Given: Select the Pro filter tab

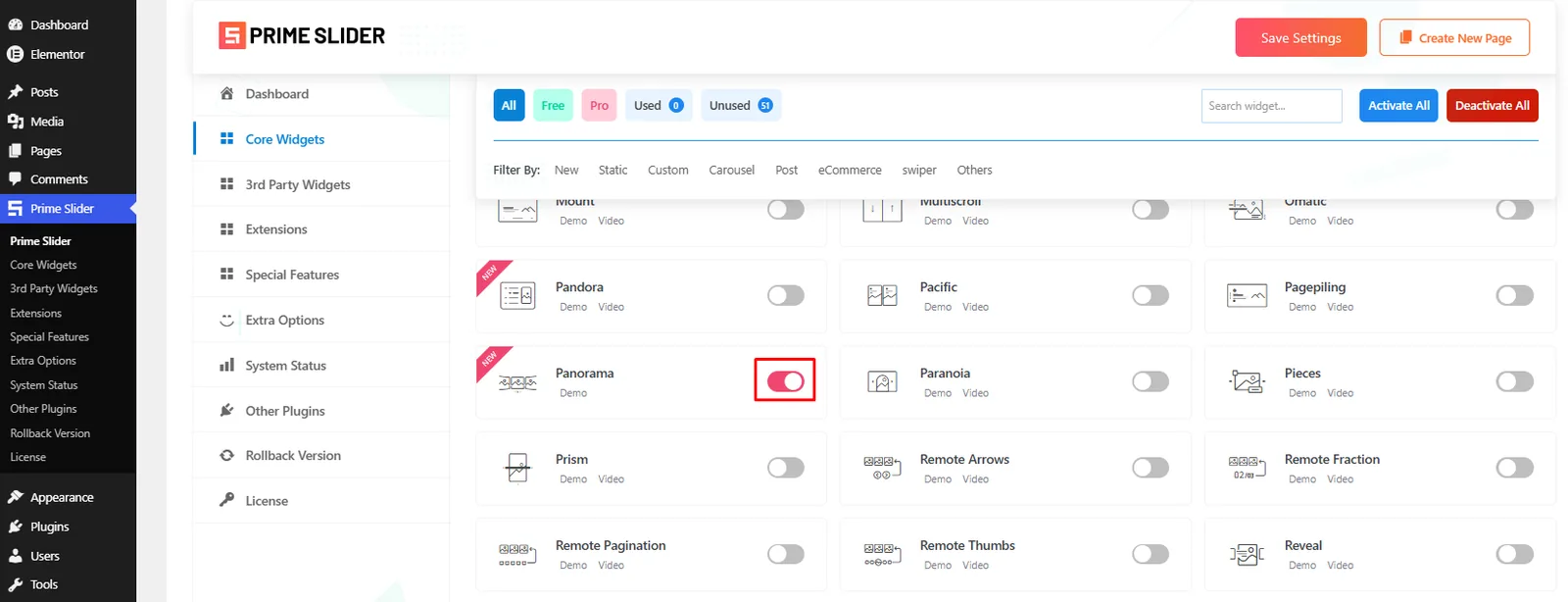Looking at the screenshot, I should (599, 105).
